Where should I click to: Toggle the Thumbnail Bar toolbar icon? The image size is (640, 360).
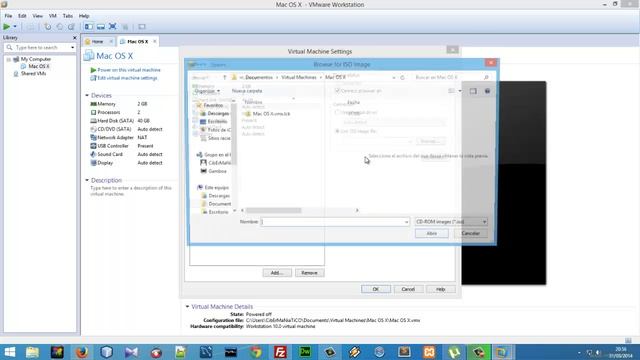point(100,27)
